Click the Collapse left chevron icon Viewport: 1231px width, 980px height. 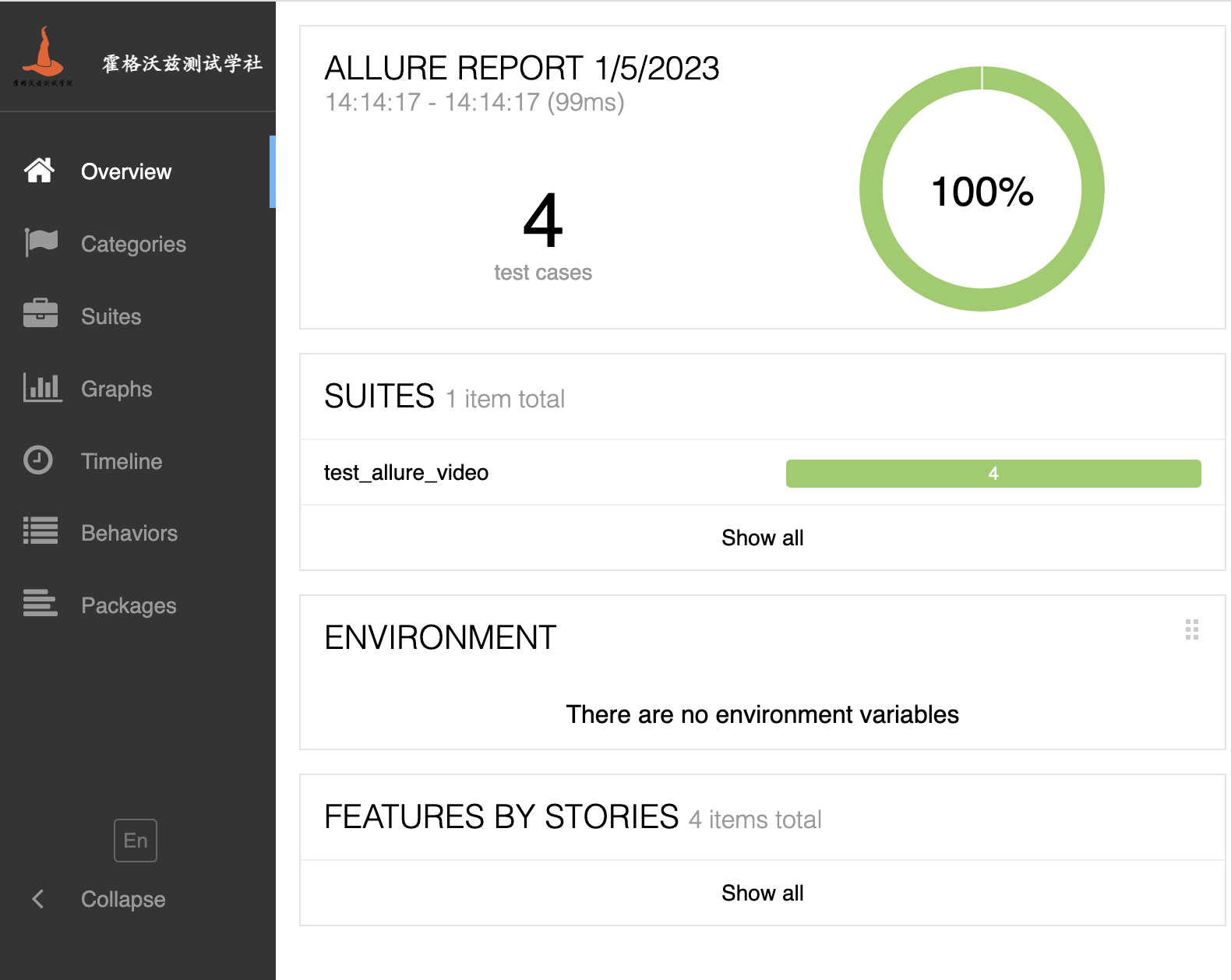point(38,898)
